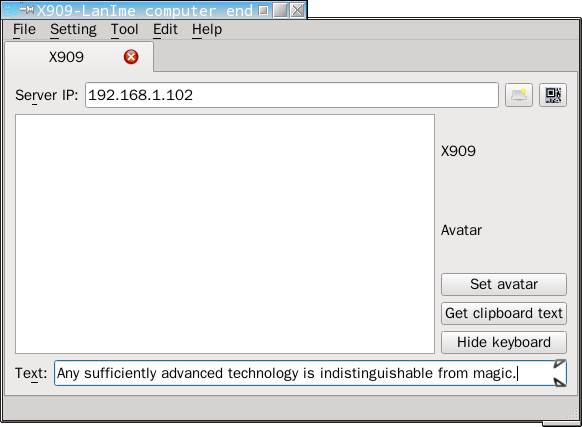The width and height of the screenshot is (582, 427).
Task: Click Get clipboard text button
Action: click(x=504, y=313)
